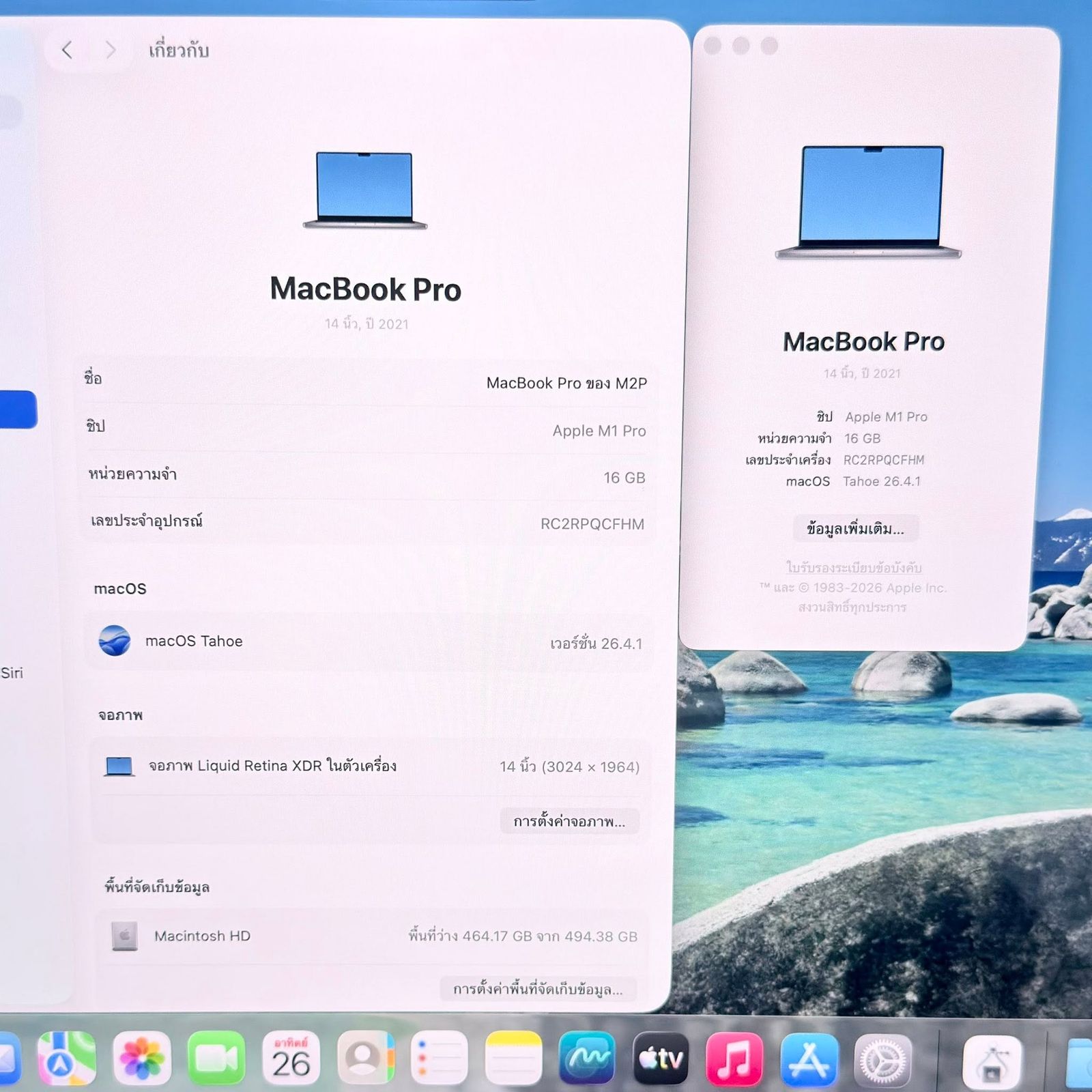Click the "หน่วยความจำ" label in the Settings pane

pos(132,474)
